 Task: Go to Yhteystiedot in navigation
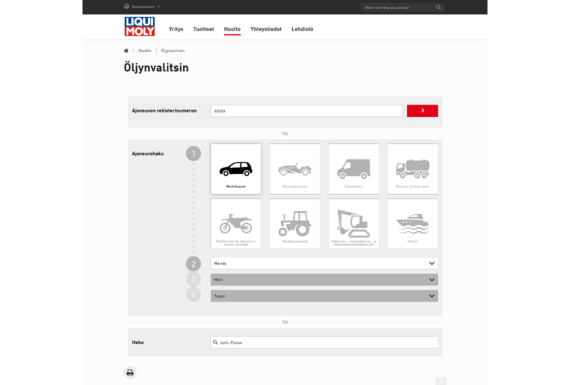click(x=266, y=29)
